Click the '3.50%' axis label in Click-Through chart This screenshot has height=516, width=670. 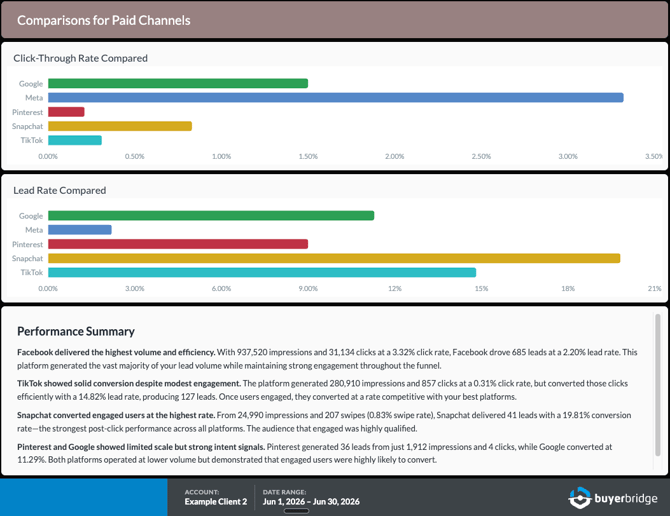[x=653, y=156]
